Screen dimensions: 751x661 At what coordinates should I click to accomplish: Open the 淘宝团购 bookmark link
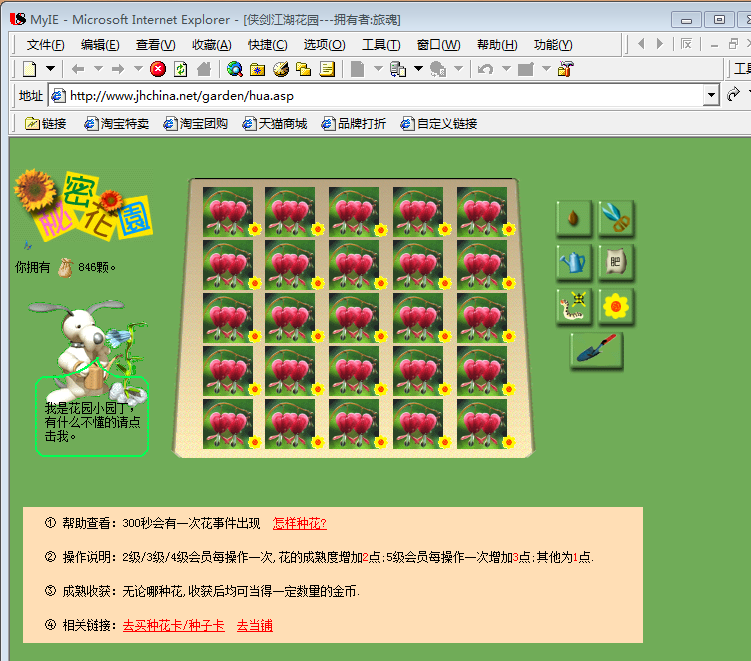click(195, 124)
